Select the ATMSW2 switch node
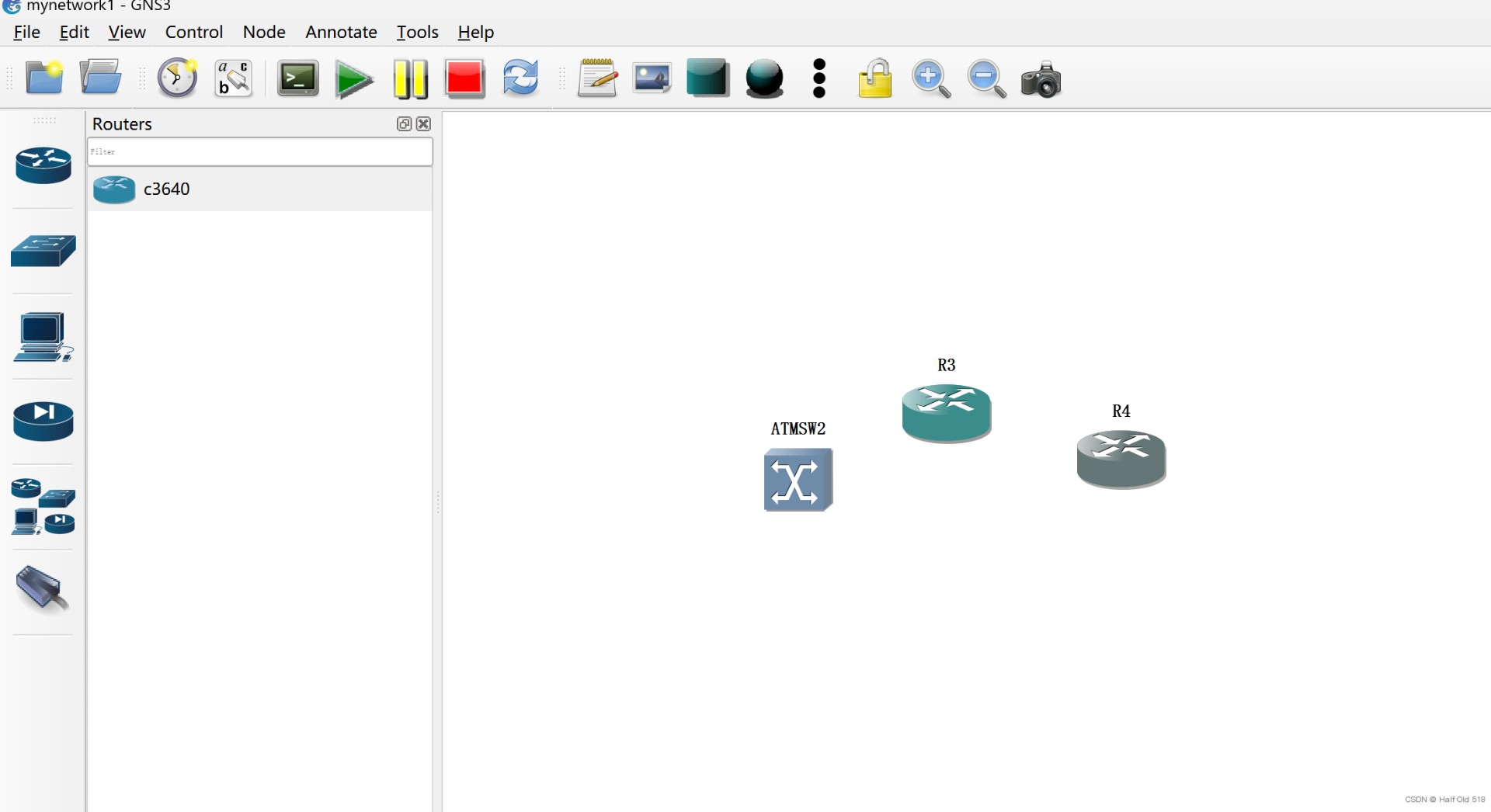The height and width of the screenshot is (812, 1491). [798, 480]
